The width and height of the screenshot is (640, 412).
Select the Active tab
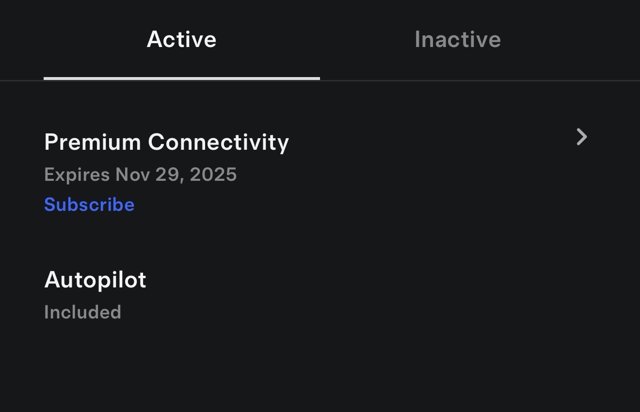181,40
